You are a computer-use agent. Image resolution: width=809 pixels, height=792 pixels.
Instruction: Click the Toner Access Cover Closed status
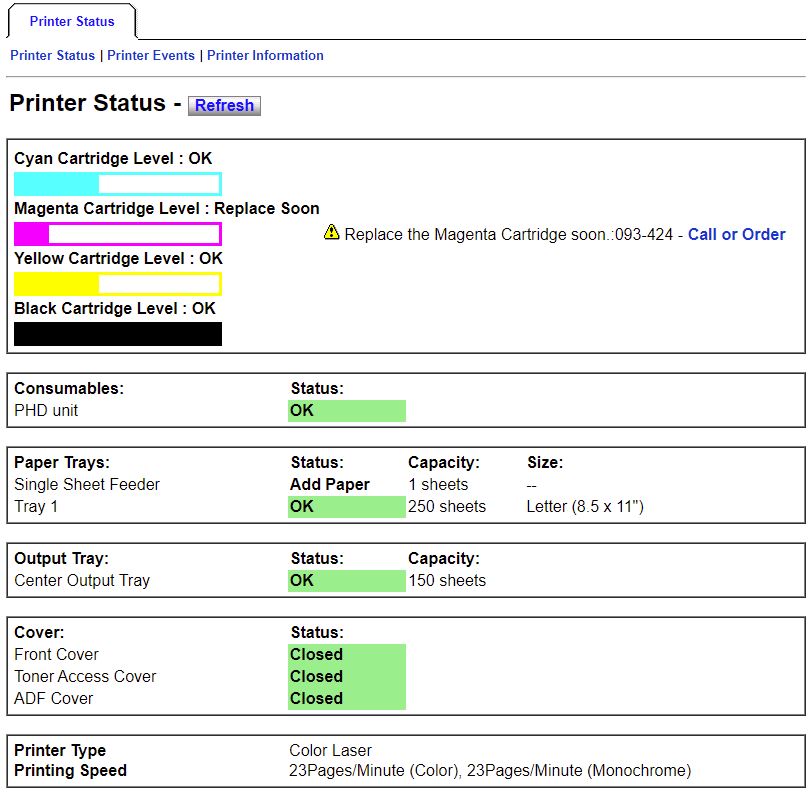pyautogui.click(x=345, y=676)
